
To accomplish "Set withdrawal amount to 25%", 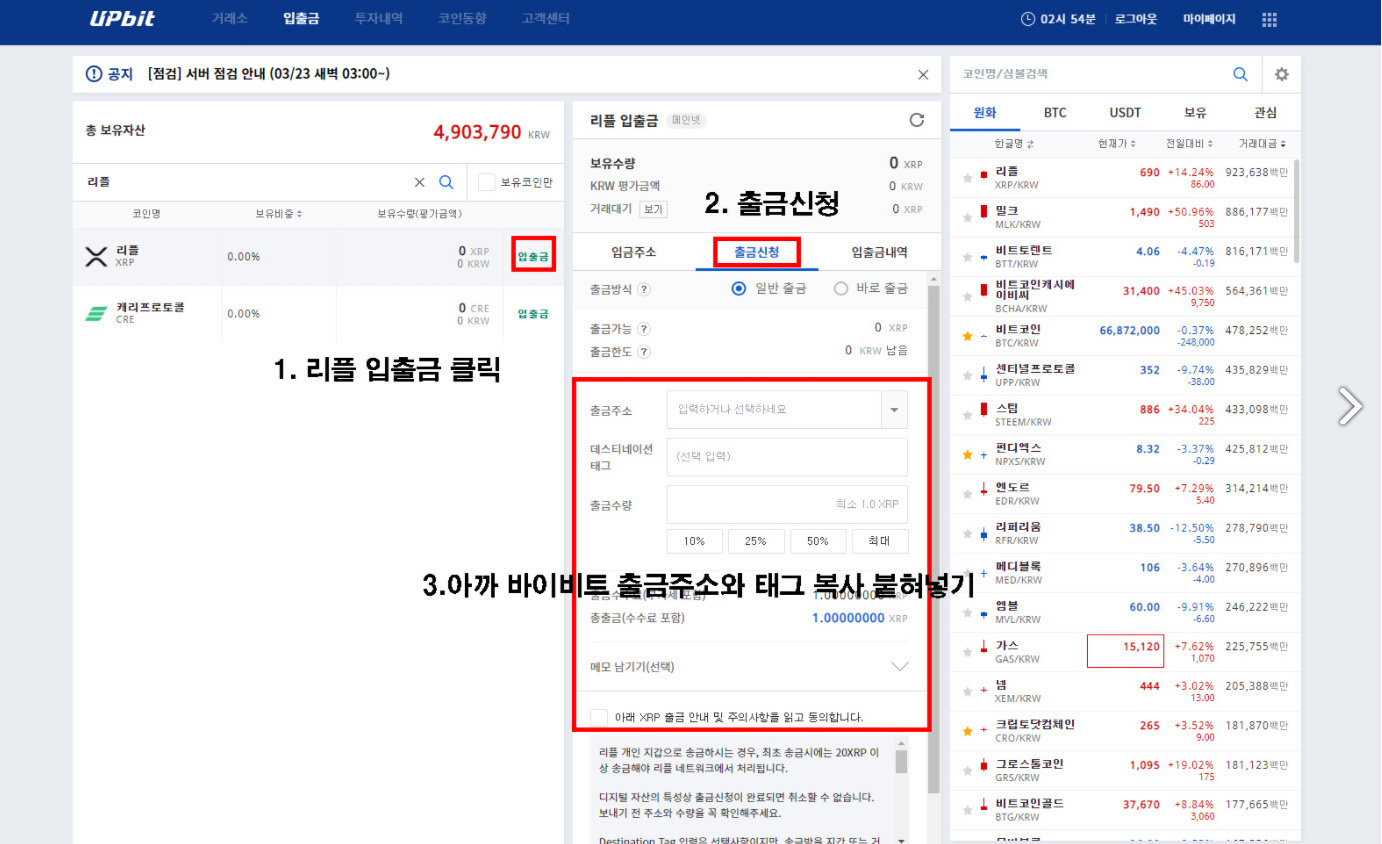I will 756,541.
